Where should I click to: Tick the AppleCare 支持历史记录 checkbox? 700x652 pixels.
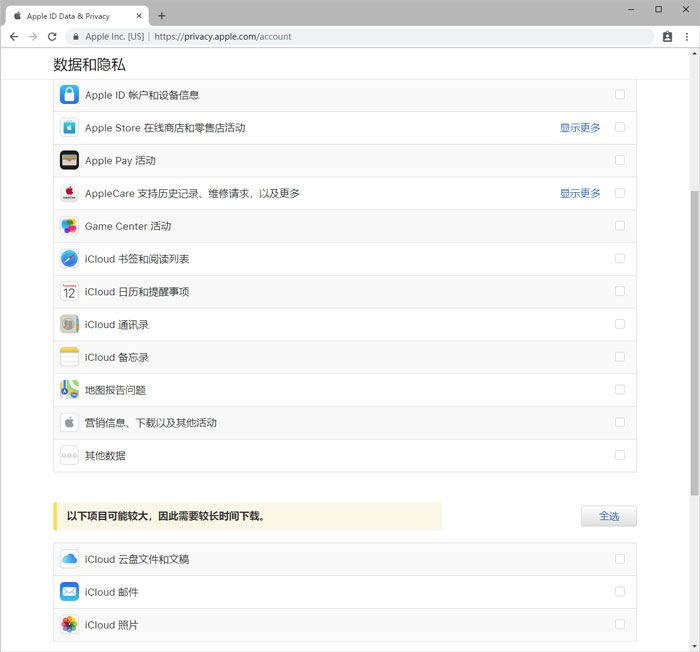click(x=620, y=193)
